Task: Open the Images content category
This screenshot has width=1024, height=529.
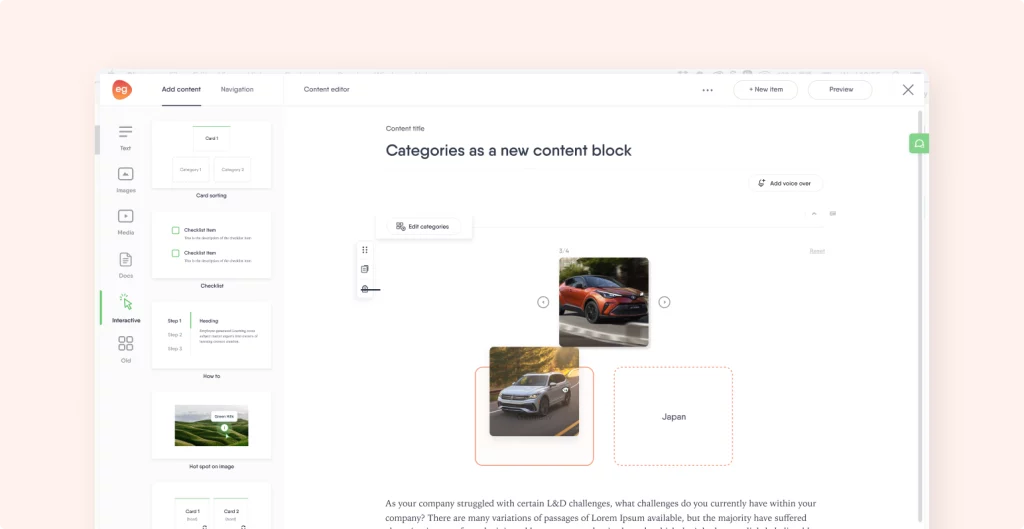Action: [125, 180]
